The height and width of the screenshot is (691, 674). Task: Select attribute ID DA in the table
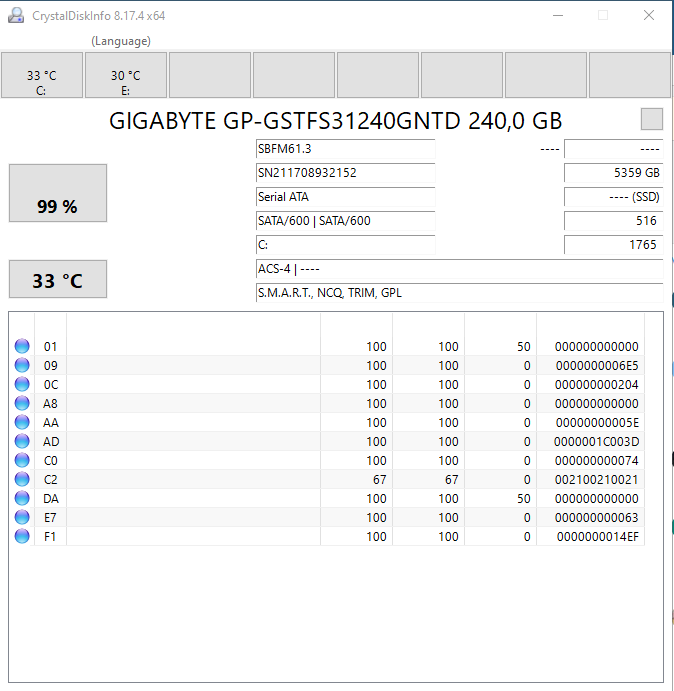pos(51,498)
